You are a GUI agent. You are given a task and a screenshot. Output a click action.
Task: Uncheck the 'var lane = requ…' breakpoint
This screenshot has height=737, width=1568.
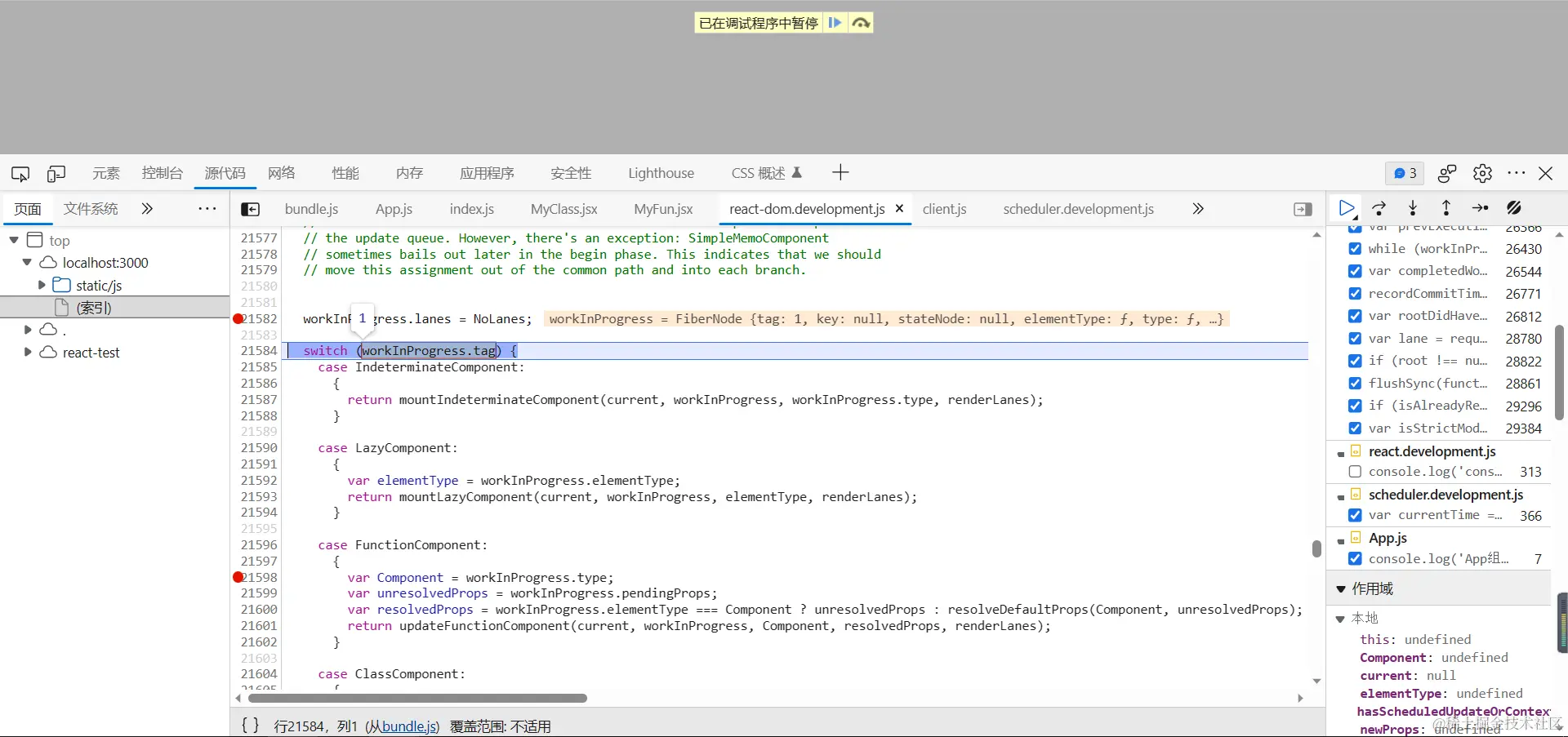click(1355, 339)
